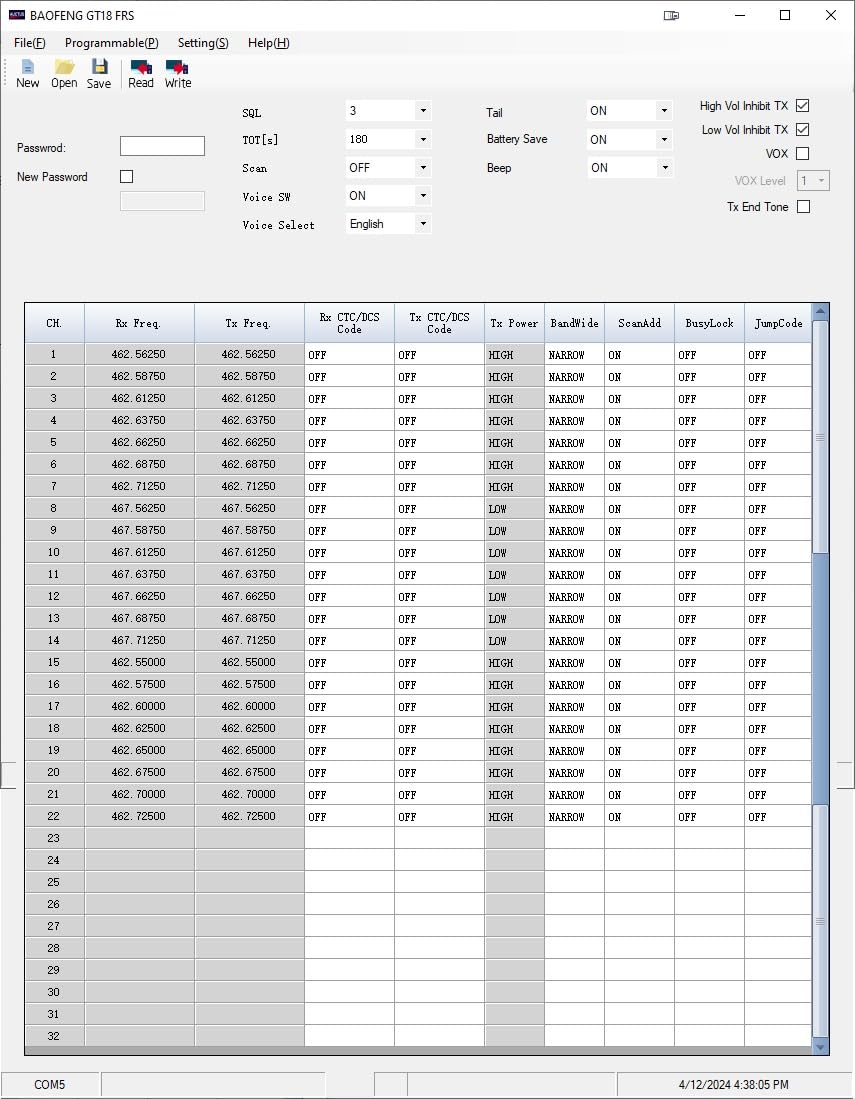Open the File menu

[29, 43]
